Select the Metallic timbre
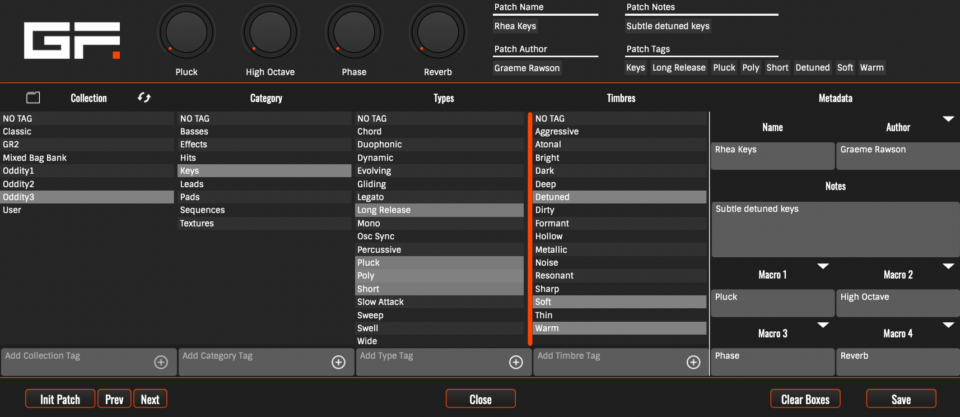Screen dimensions: 960x417 [620, 250]
